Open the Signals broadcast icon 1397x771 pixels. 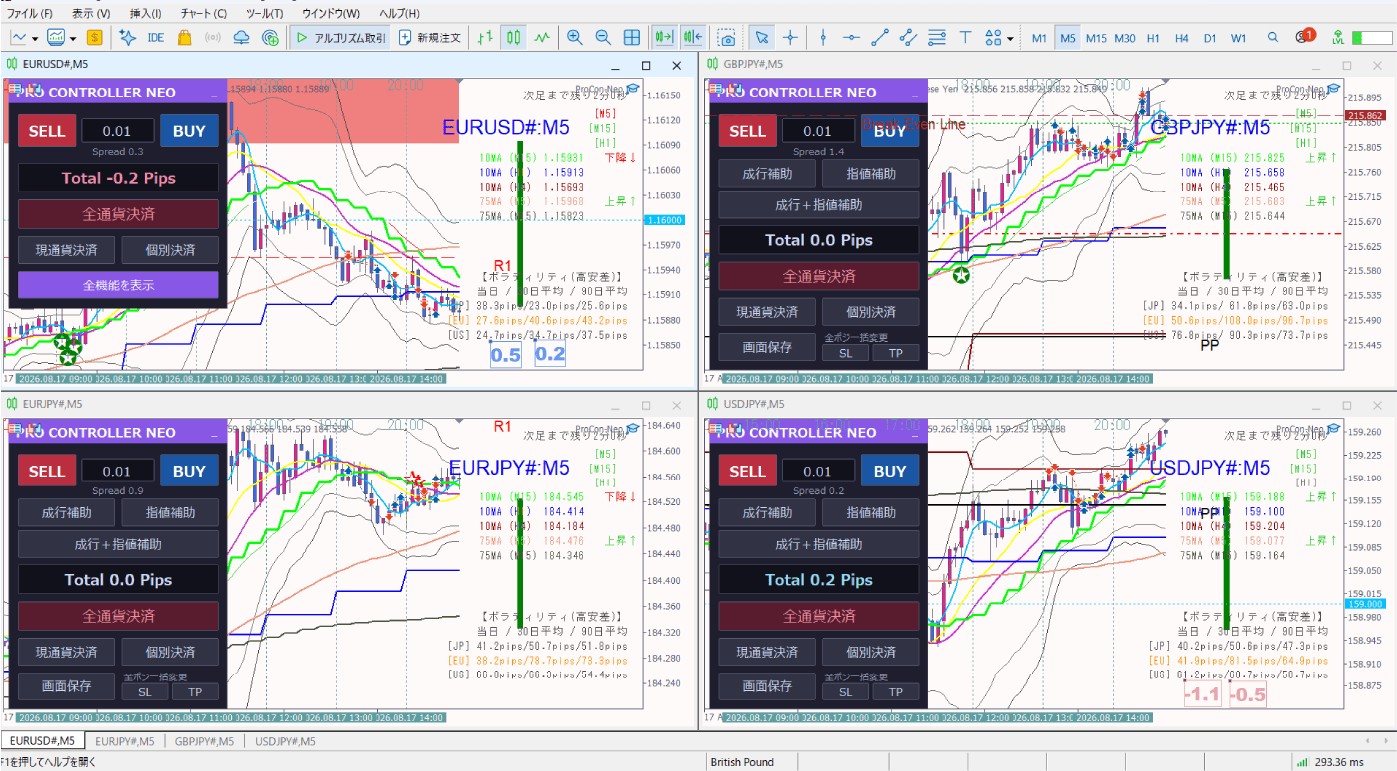212,37
